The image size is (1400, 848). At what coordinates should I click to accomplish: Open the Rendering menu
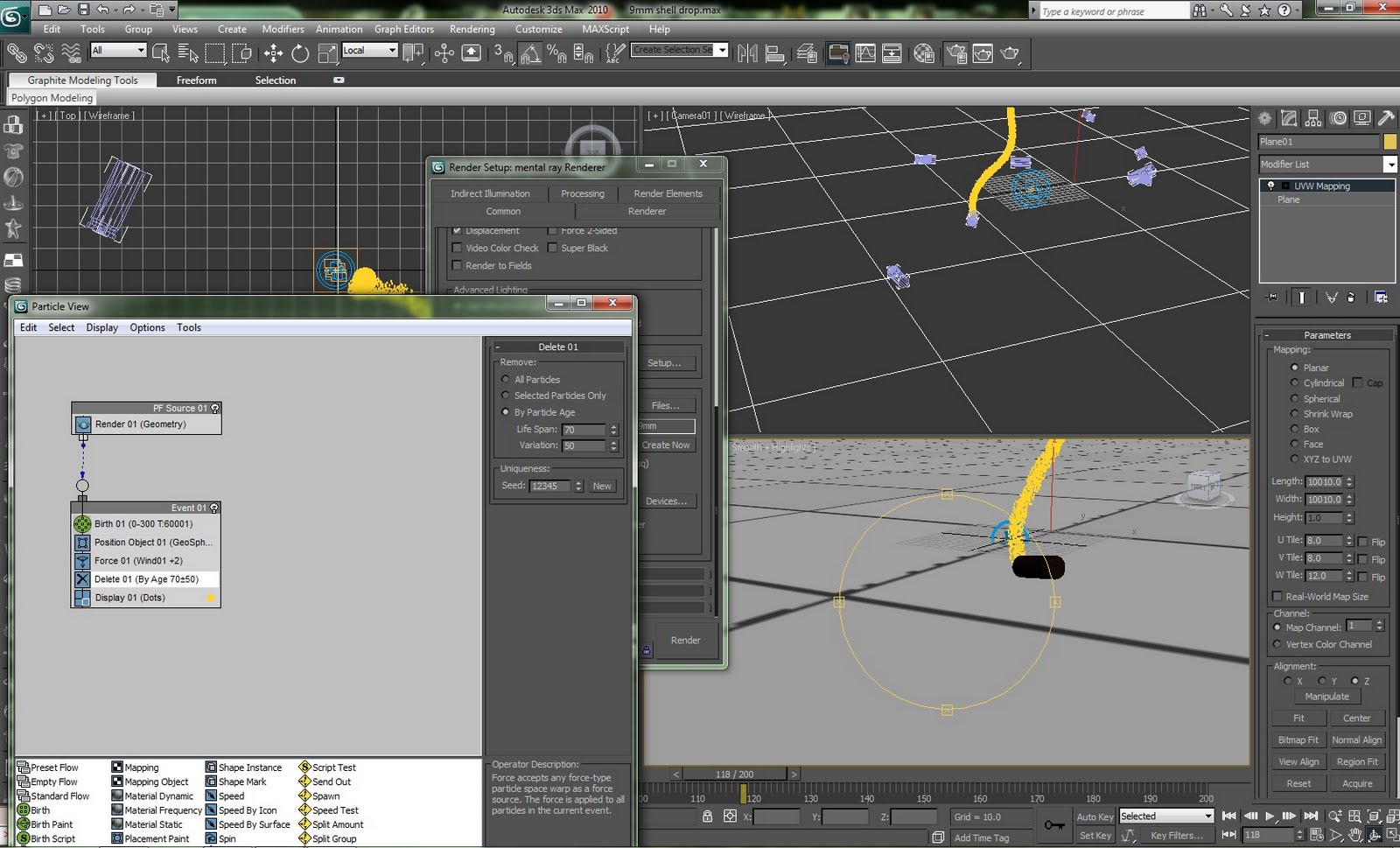472,29
